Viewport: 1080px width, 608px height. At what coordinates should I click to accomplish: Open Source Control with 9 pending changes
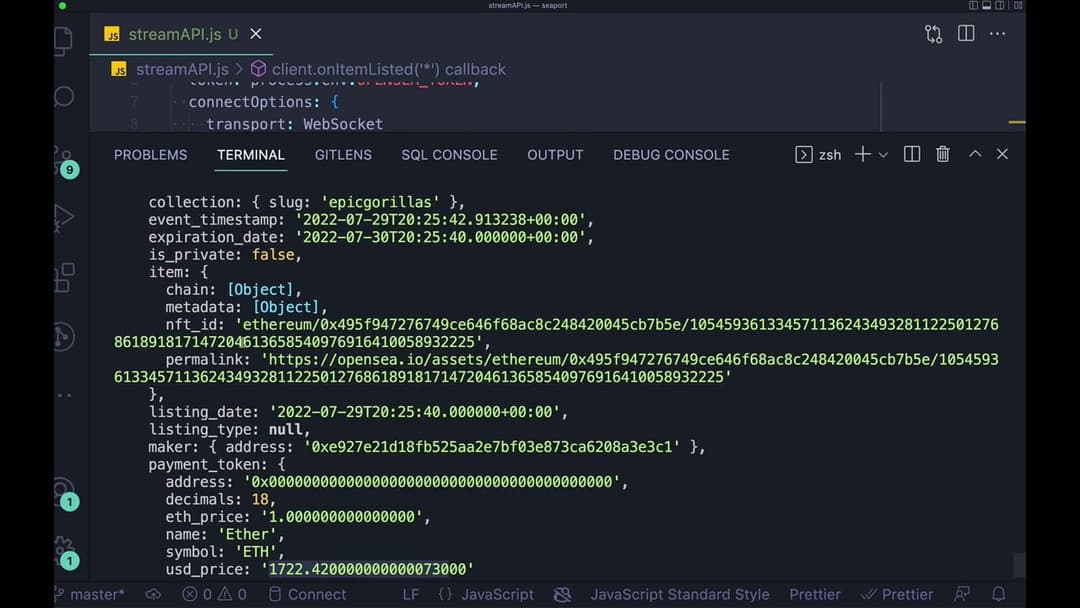[x=63, y=159]
